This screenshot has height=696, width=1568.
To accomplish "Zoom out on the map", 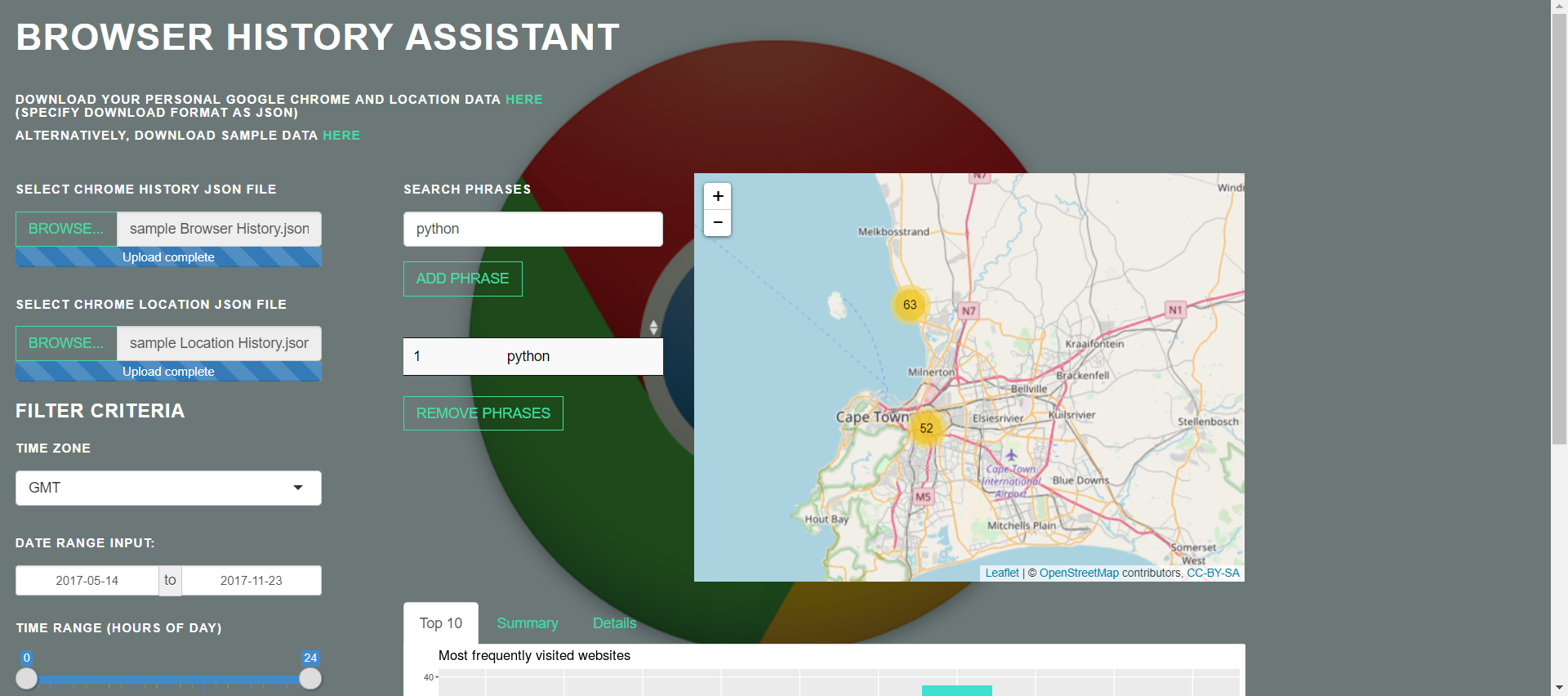I will 717,223.
